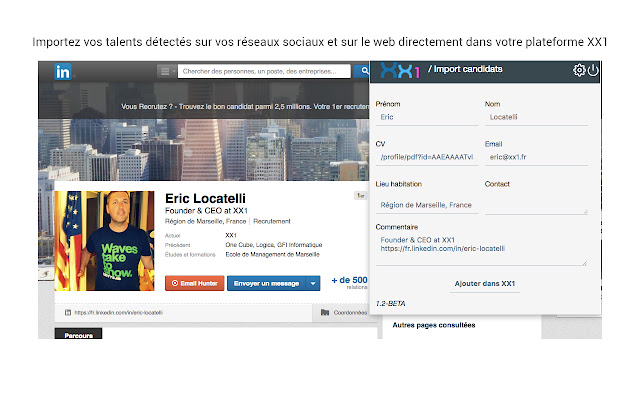This screenshot has width=640, height=400.
Task: Edit the CV profile pdf field
Action: (427, 157)
